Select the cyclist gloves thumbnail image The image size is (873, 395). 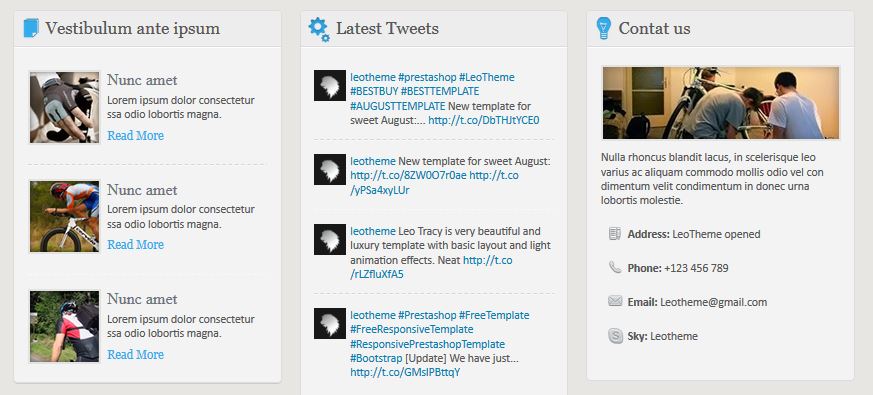[x=64, y=107]
